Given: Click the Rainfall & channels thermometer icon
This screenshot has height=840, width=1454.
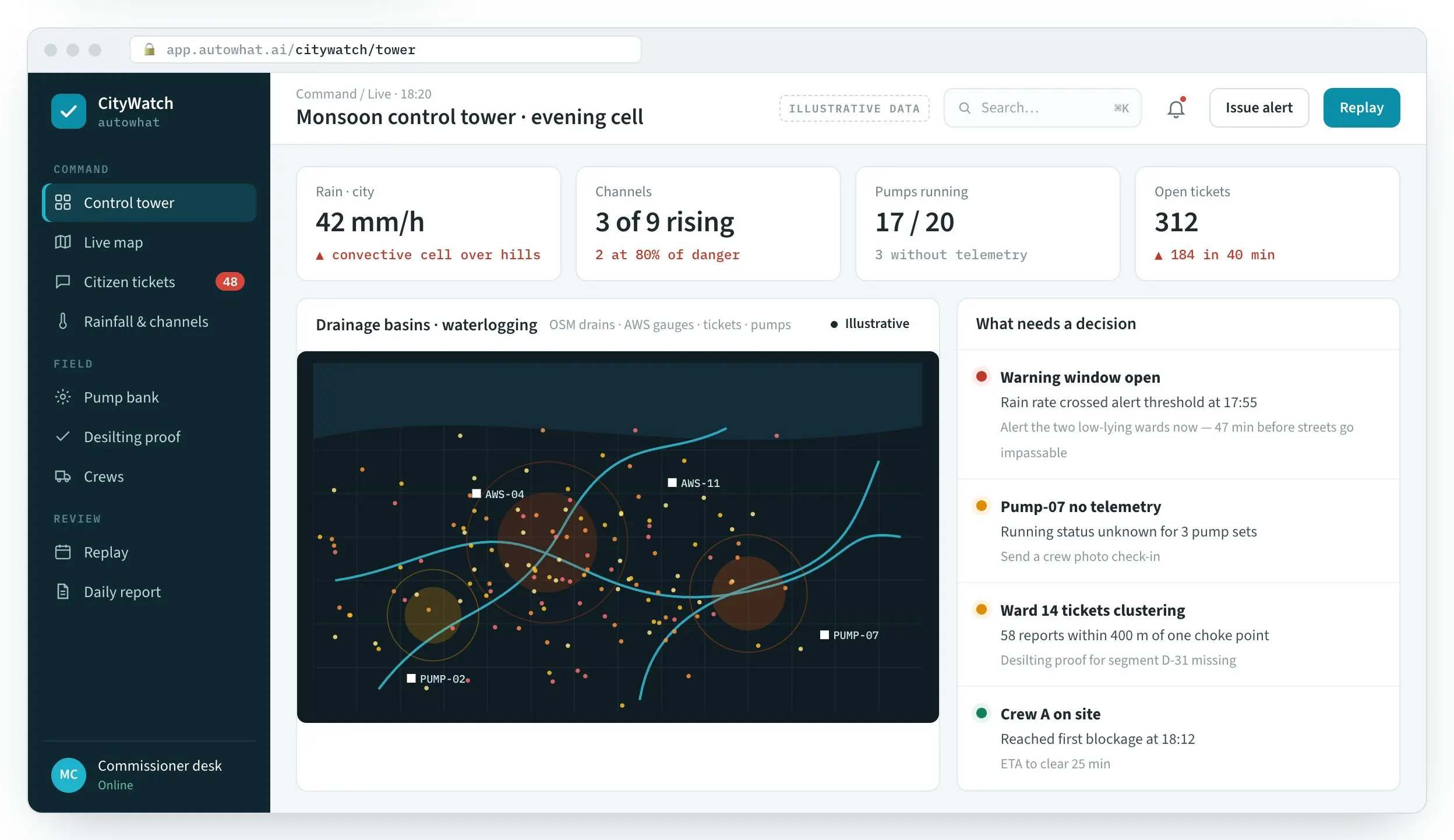Looking at the screenshot, I should pyautogui.click(x=63, y=321).
